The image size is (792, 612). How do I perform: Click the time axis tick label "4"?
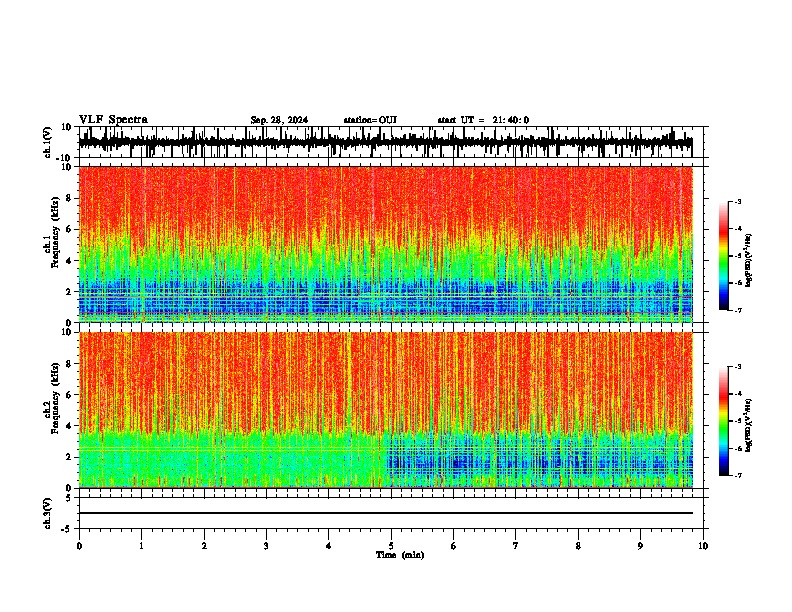pos(329,546)
